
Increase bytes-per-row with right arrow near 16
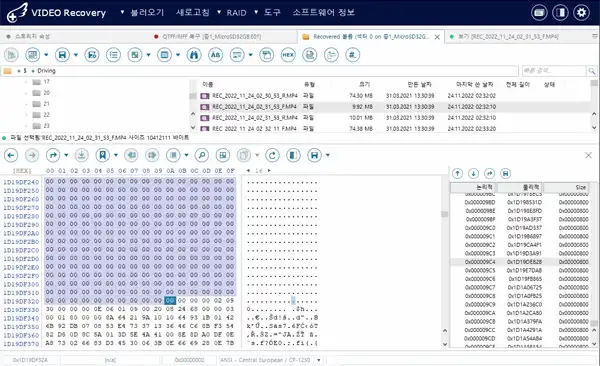(269, 170)
